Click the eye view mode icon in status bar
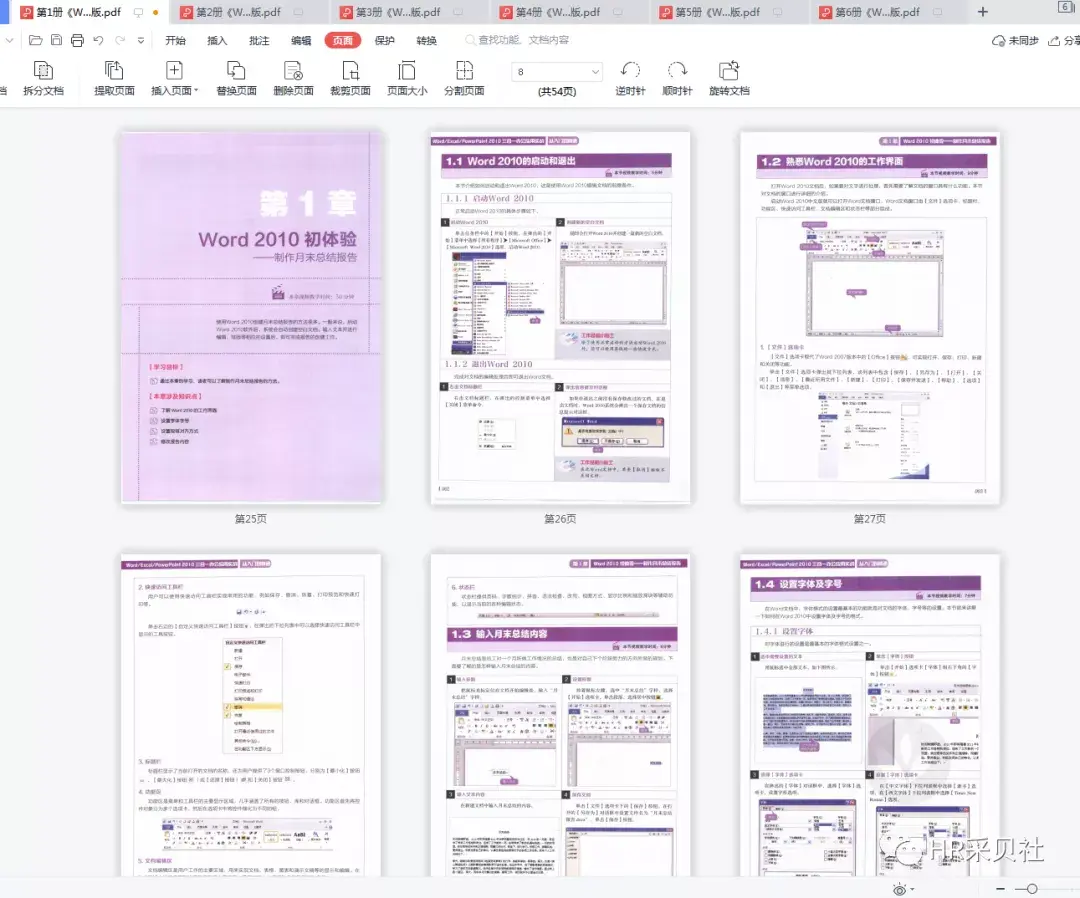The width and height of the screenshot is (1080, 898). pos(899,889)
